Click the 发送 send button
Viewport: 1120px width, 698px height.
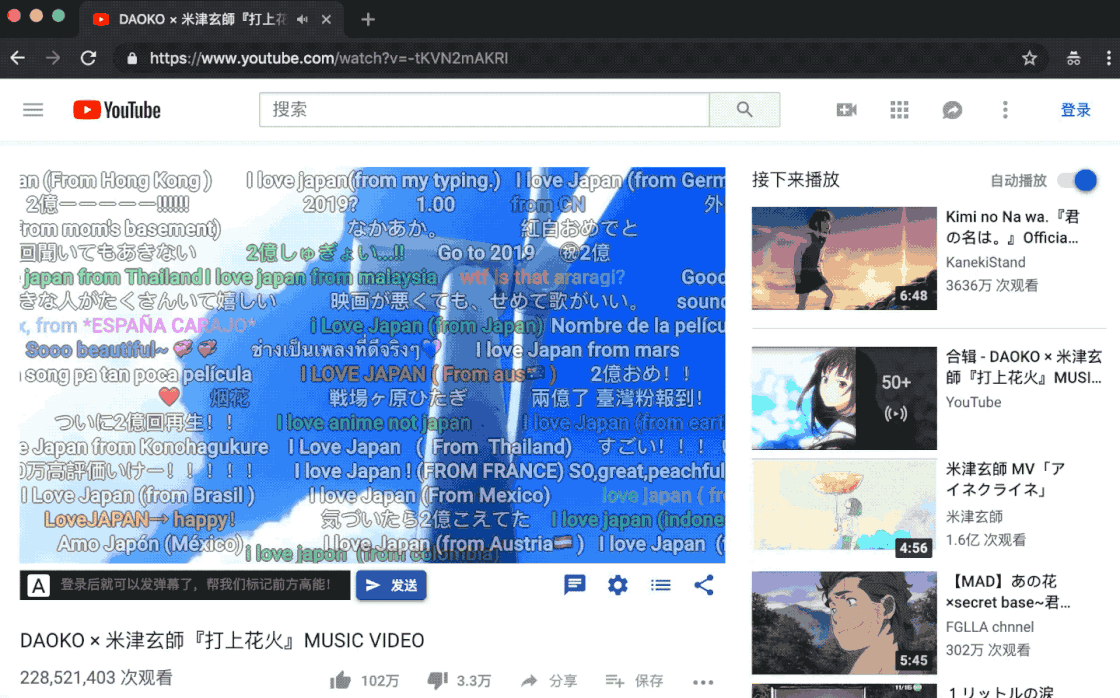coord(391,585)
